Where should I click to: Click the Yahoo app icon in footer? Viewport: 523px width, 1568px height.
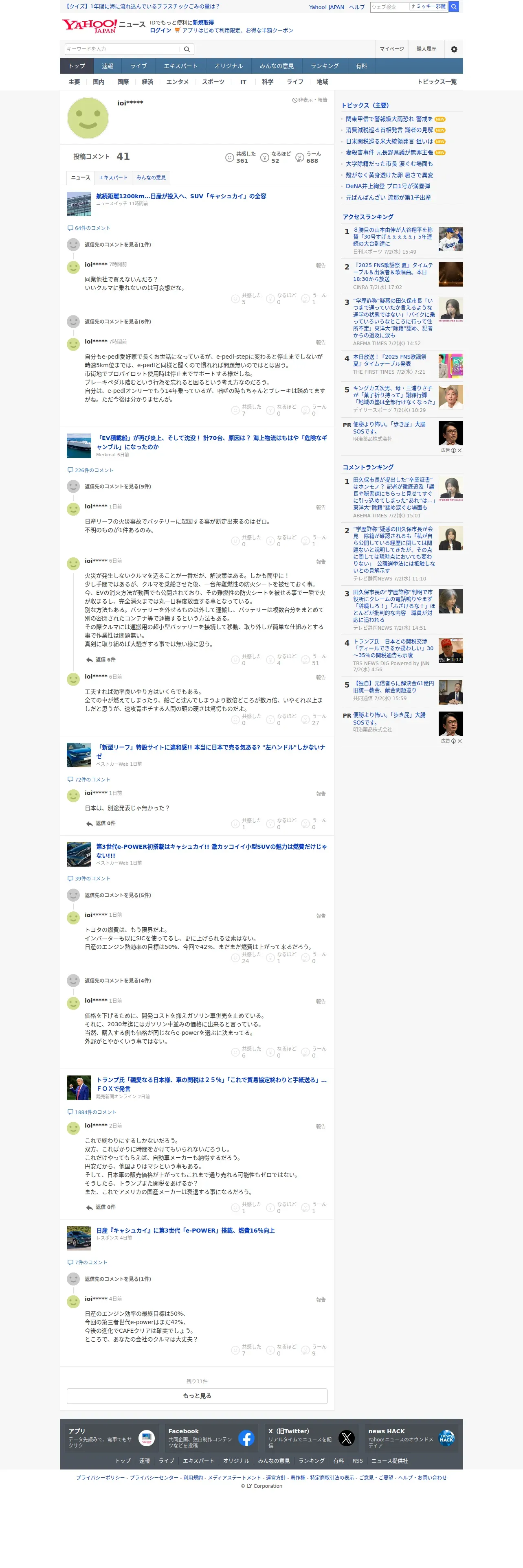147,1438
